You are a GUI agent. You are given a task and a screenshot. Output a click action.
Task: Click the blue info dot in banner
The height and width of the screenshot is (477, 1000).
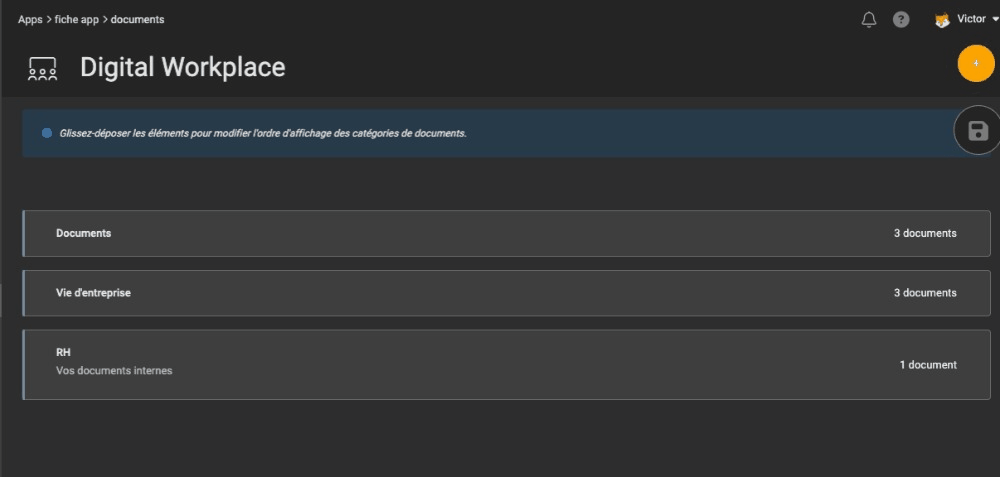pyautogui.click(x=47, y=133)
